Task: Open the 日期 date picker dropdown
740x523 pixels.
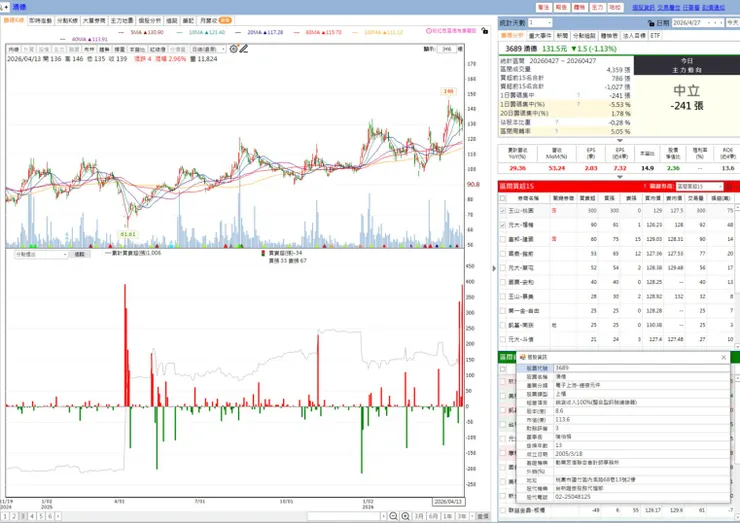Action: click(x=708, y=23)
